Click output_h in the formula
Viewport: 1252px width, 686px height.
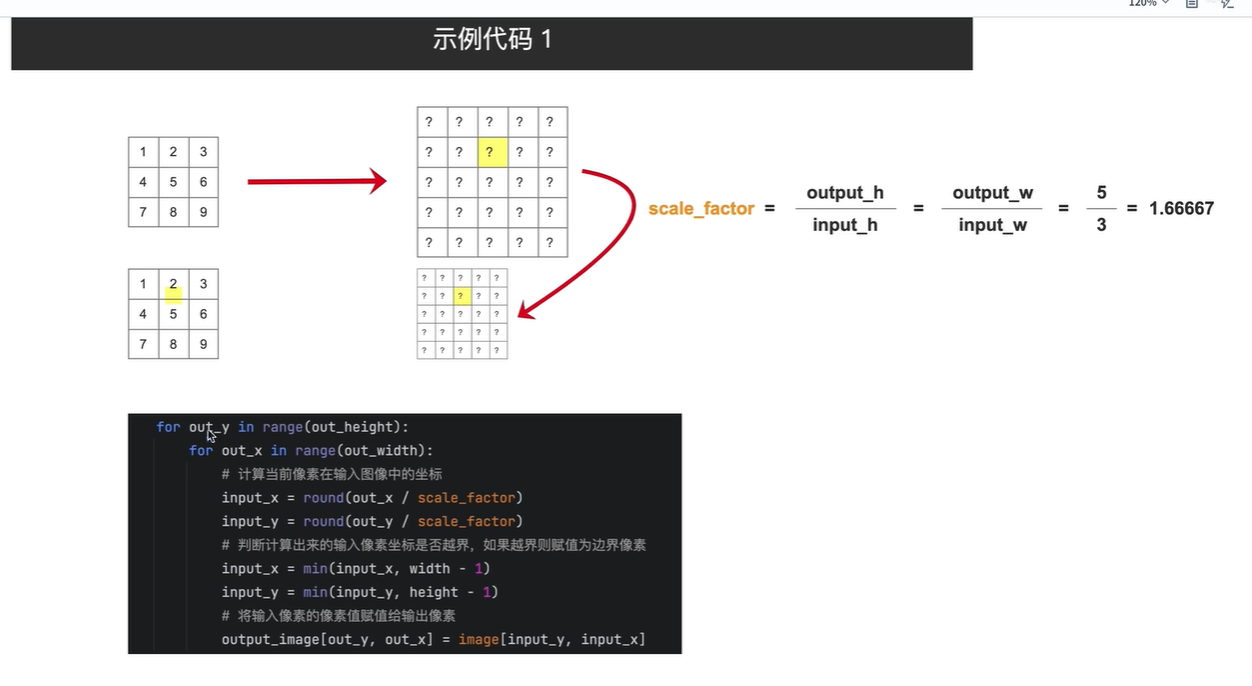845,193
